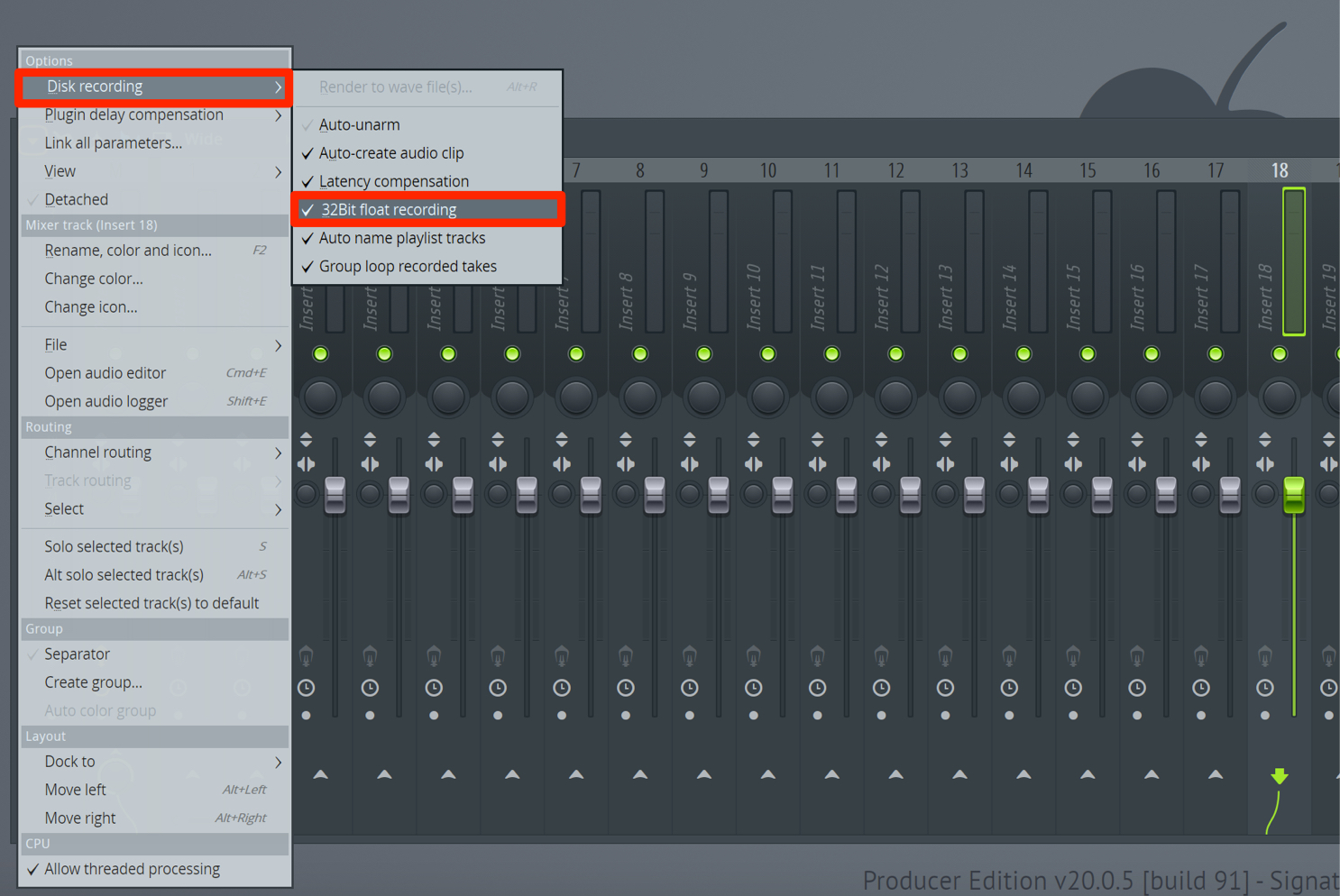Expand Plugin delay compensation submenu
This screenshot has width=1340, height=896.
(154, 114)
